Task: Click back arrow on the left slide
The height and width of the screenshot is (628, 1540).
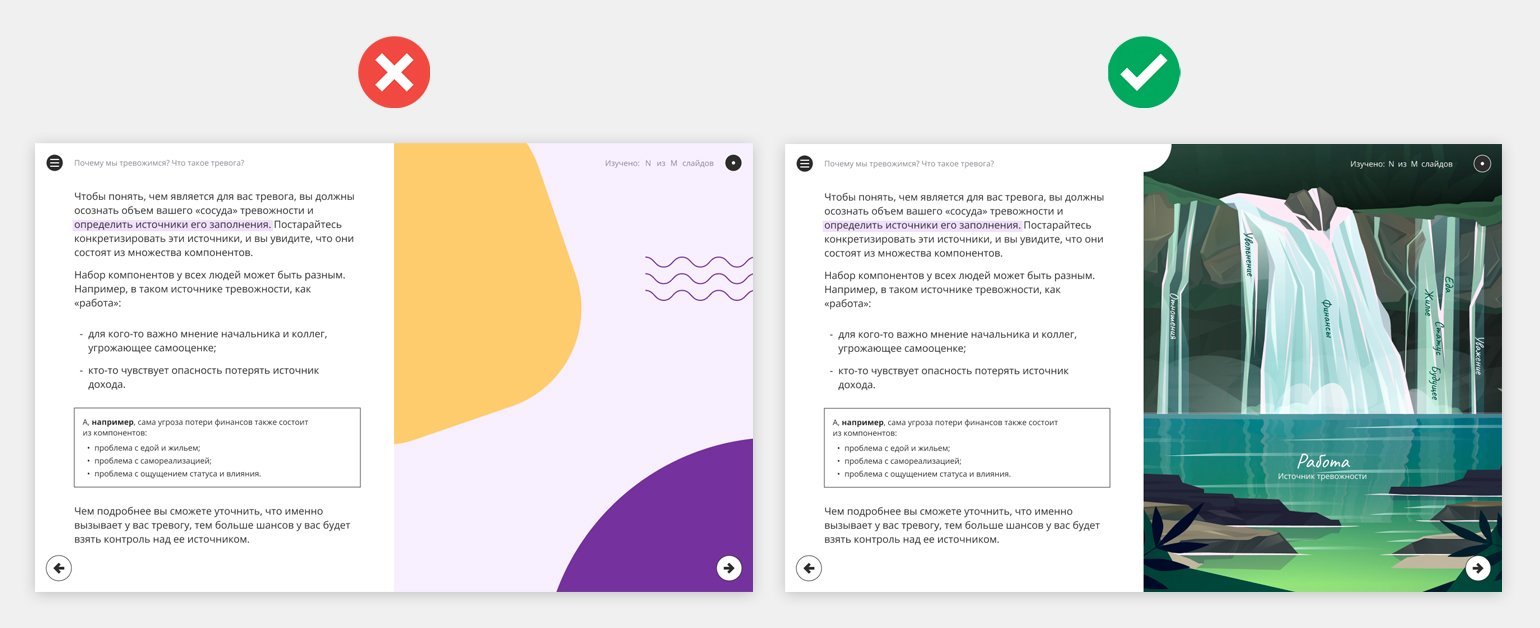Action: click(x=59, y=568)
